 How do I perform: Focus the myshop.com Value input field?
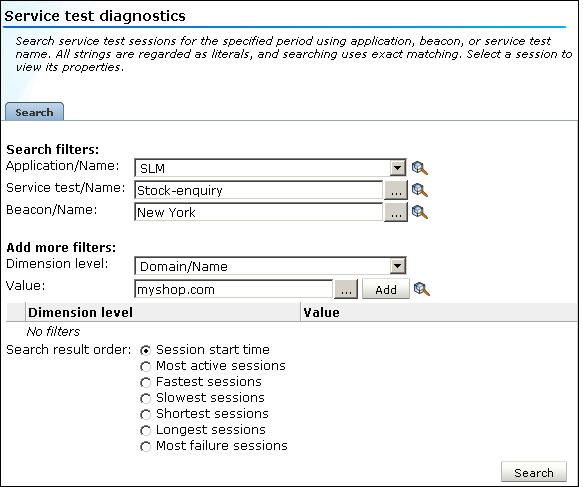coord(233,289)
